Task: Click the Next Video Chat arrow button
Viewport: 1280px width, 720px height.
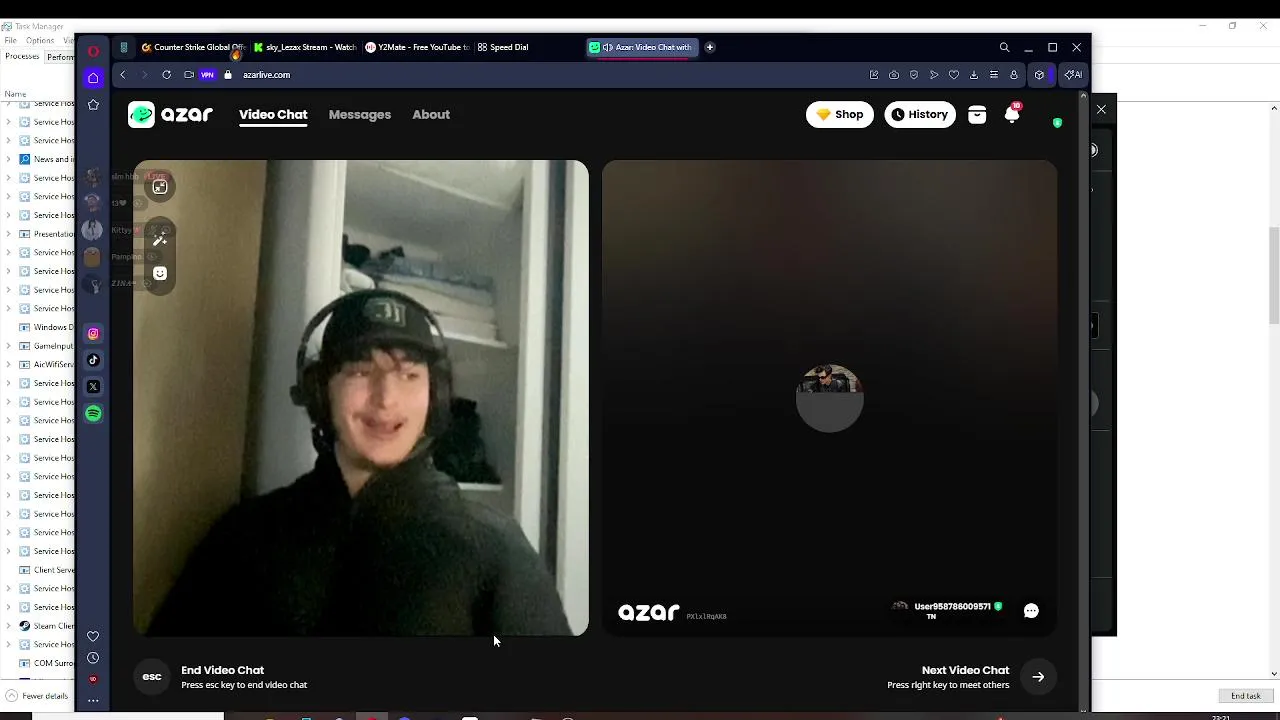Action: [1038, 677]
